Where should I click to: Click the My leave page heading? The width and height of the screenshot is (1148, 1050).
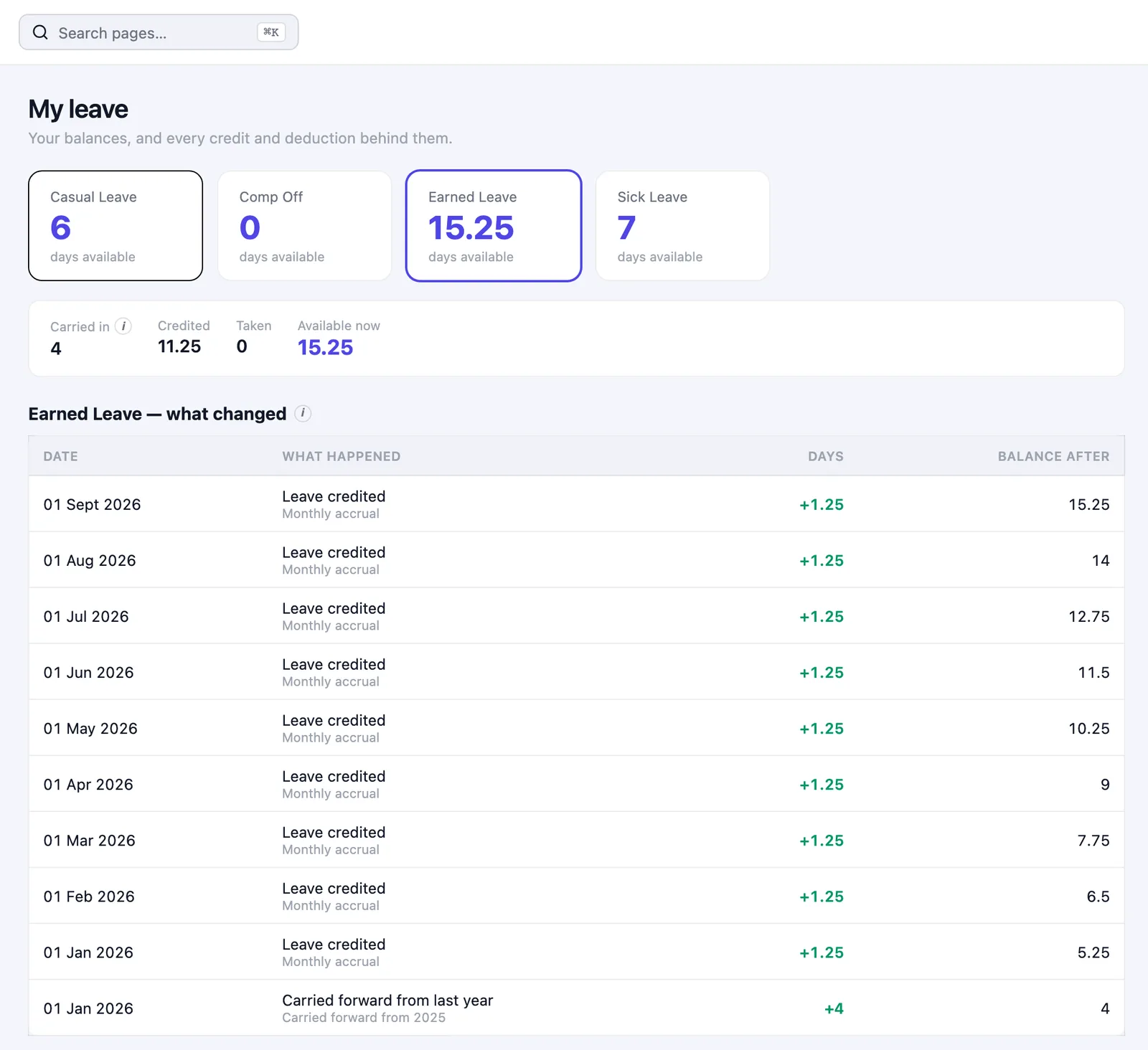(x=78, y=109)
